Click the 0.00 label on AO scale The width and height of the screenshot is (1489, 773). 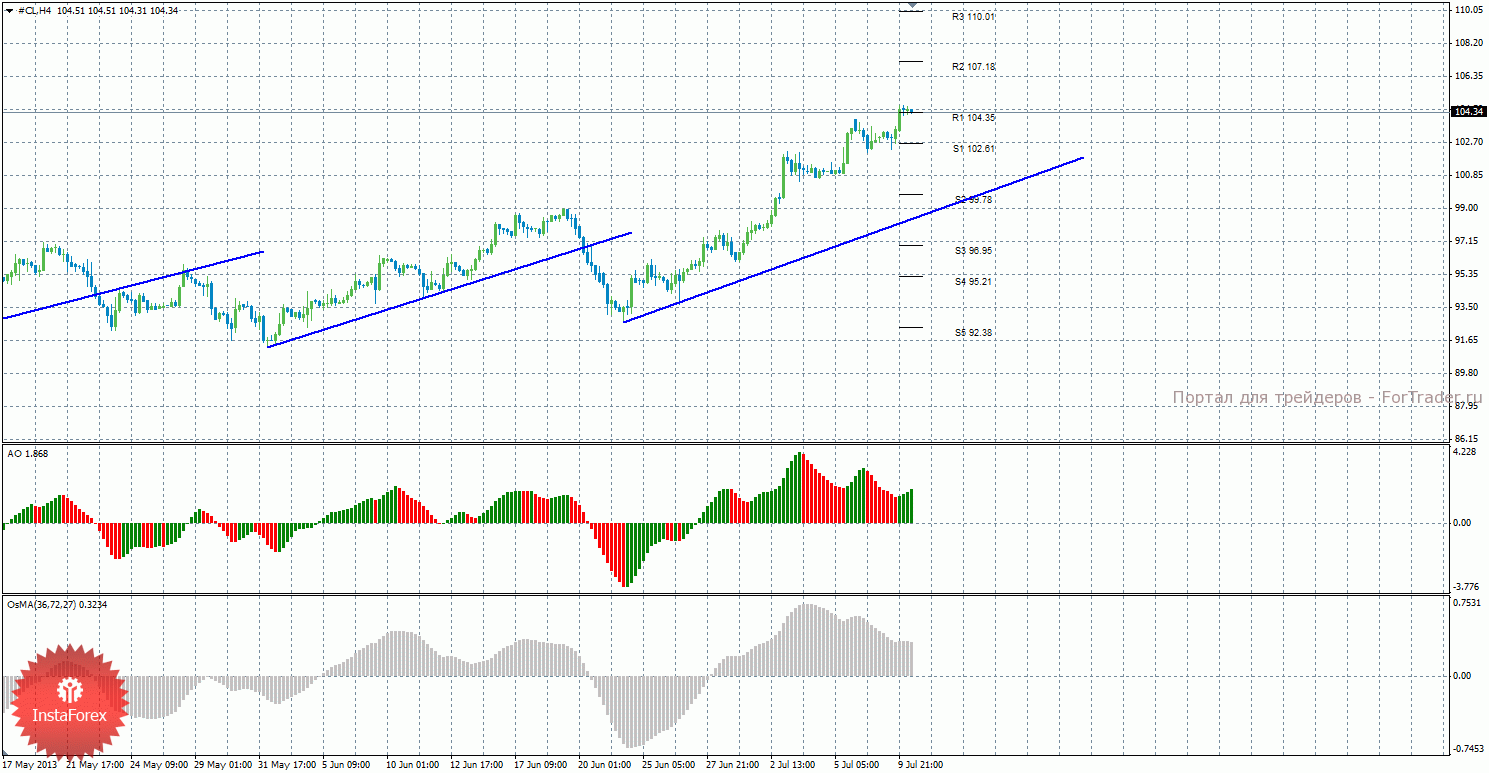click(1463, 522)
